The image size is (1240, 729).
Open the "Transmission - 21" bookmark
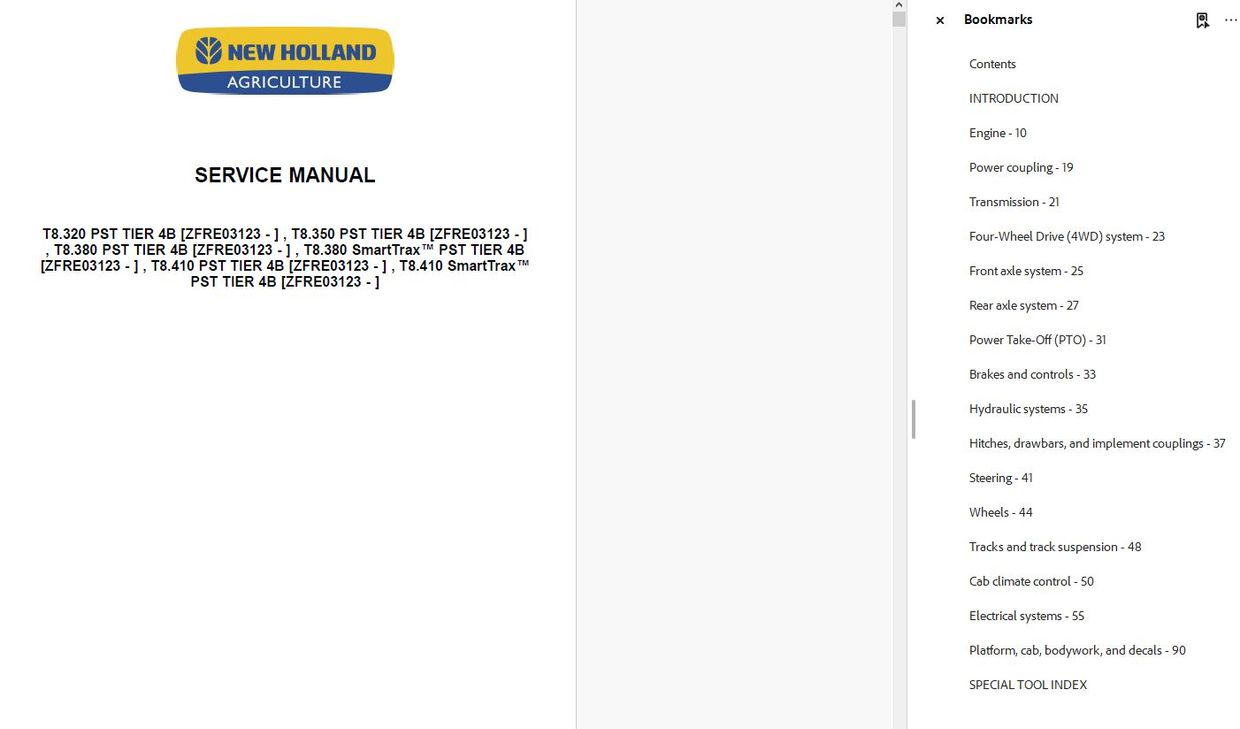(x=1014, y=201)
